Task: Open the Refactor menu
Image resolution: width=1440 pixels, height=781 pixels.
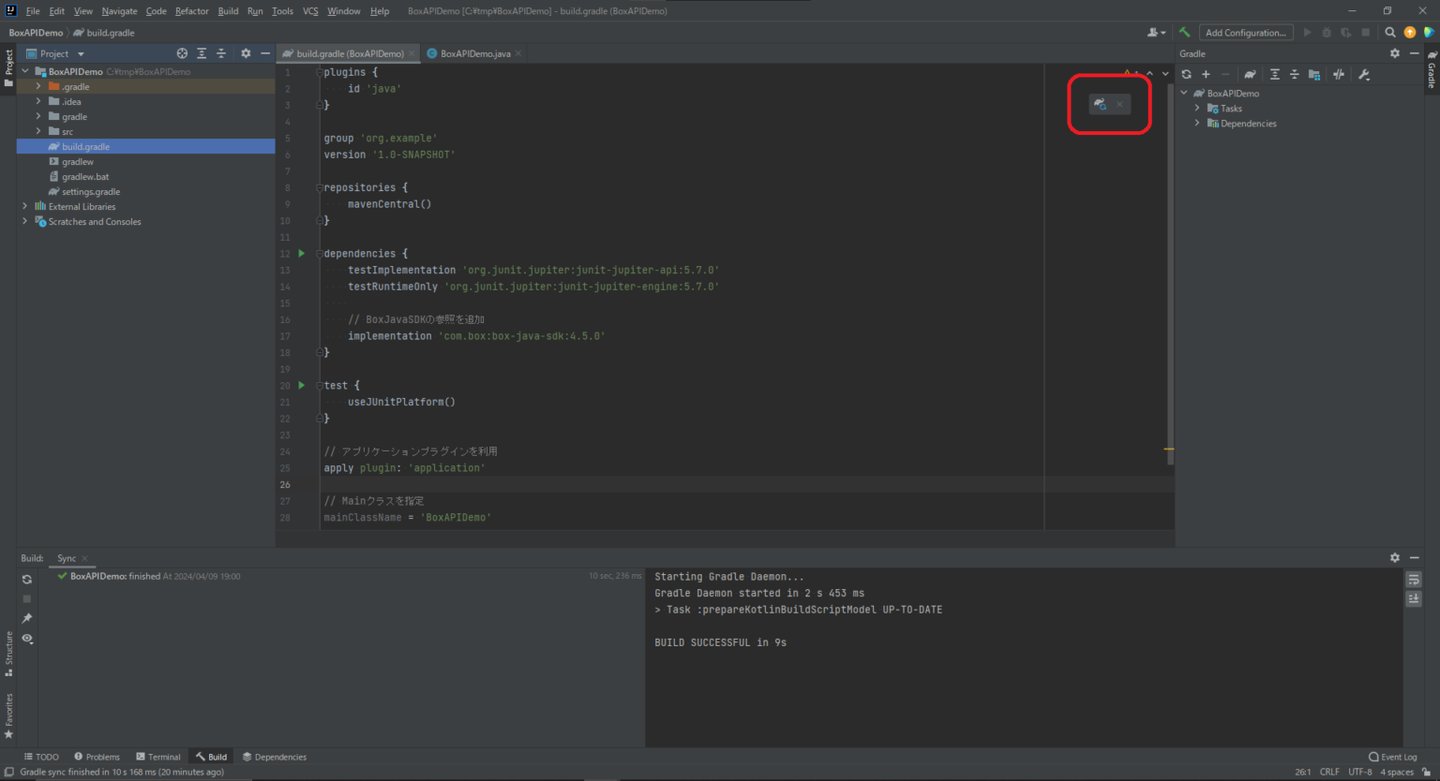Action: click(x=191, y=11)
